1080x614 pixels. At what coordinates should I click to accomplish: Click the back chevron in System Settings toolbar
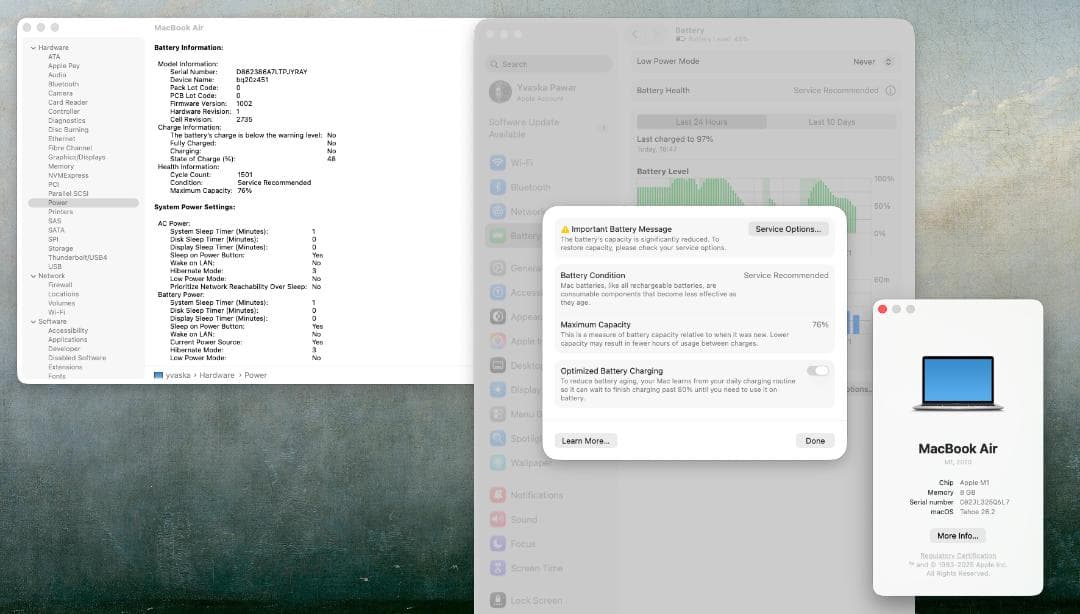(x=635, y=34)
